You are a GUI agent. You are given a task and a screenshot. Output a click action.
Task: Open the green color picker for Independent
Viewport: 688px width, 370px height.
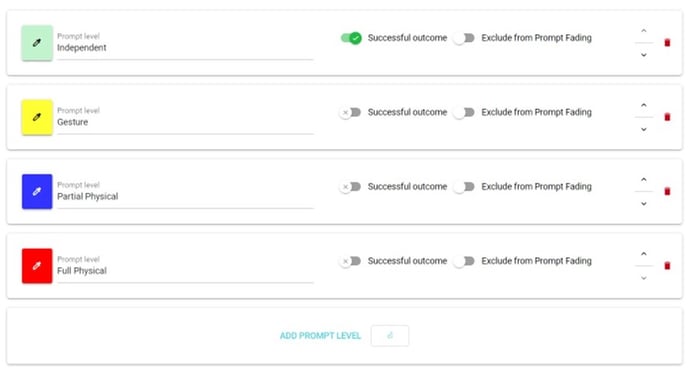37,43
